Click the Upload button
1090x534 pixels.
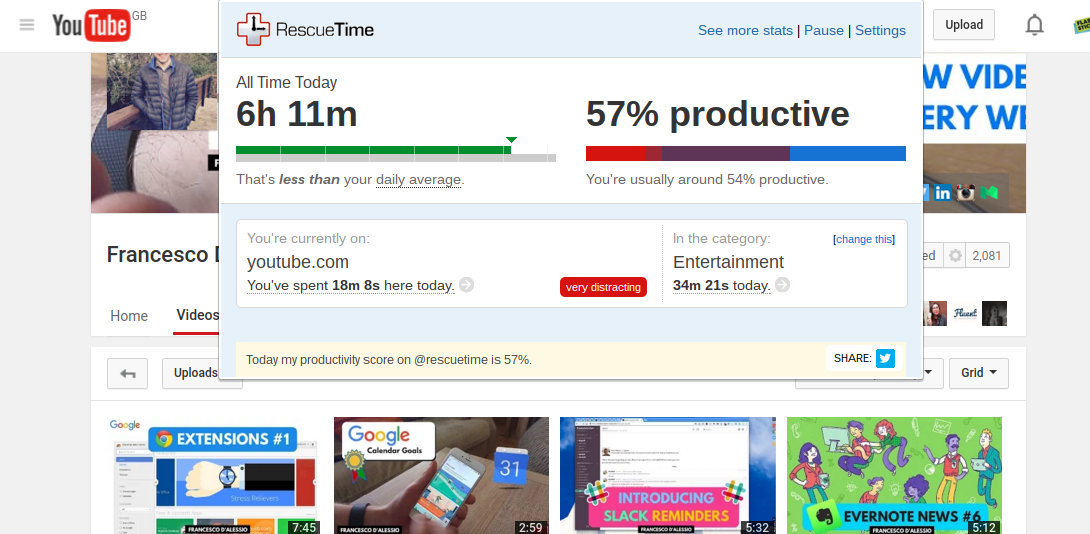tap(963, 25)
